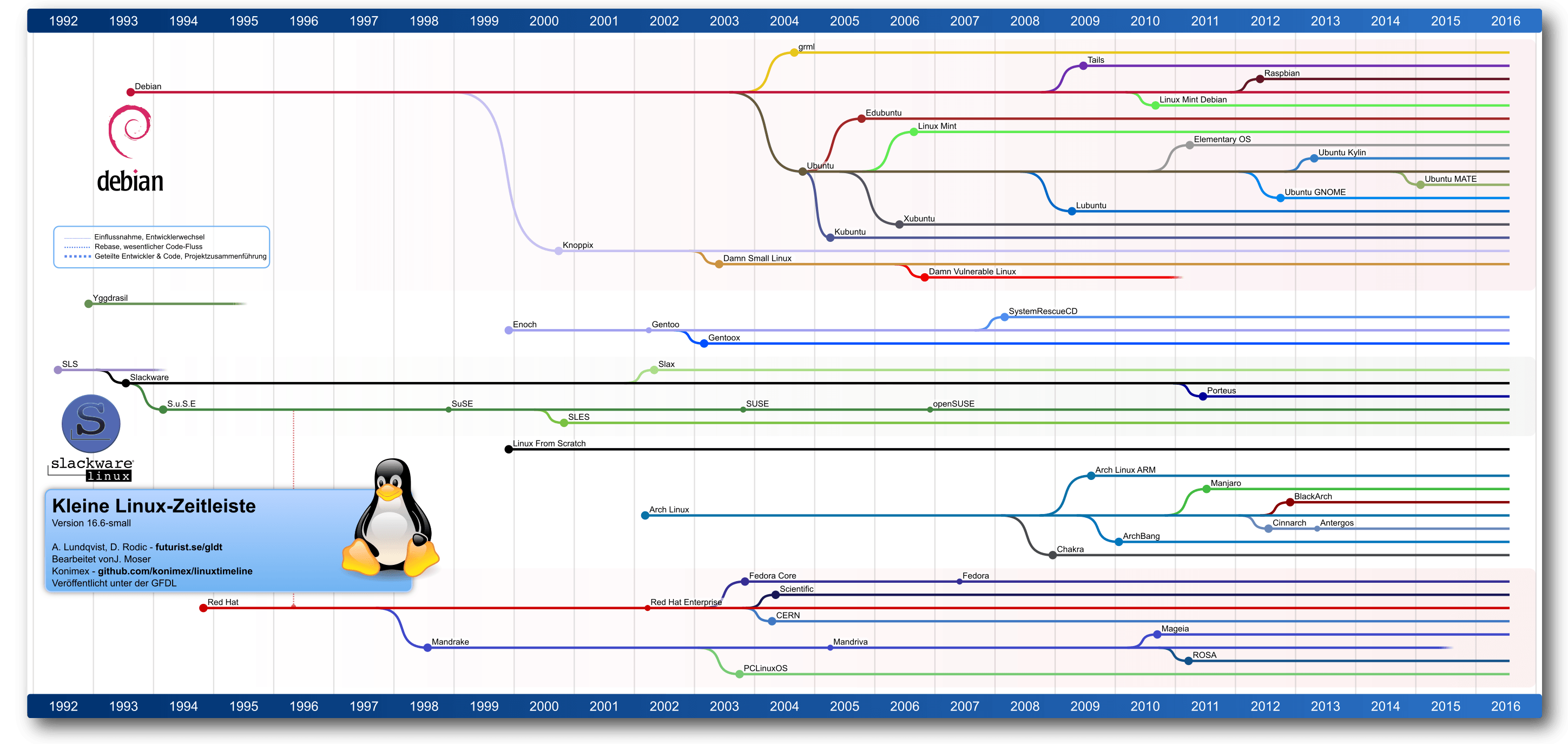
Task: Select the Mandrake start node
Action: (x=427, y=648)
